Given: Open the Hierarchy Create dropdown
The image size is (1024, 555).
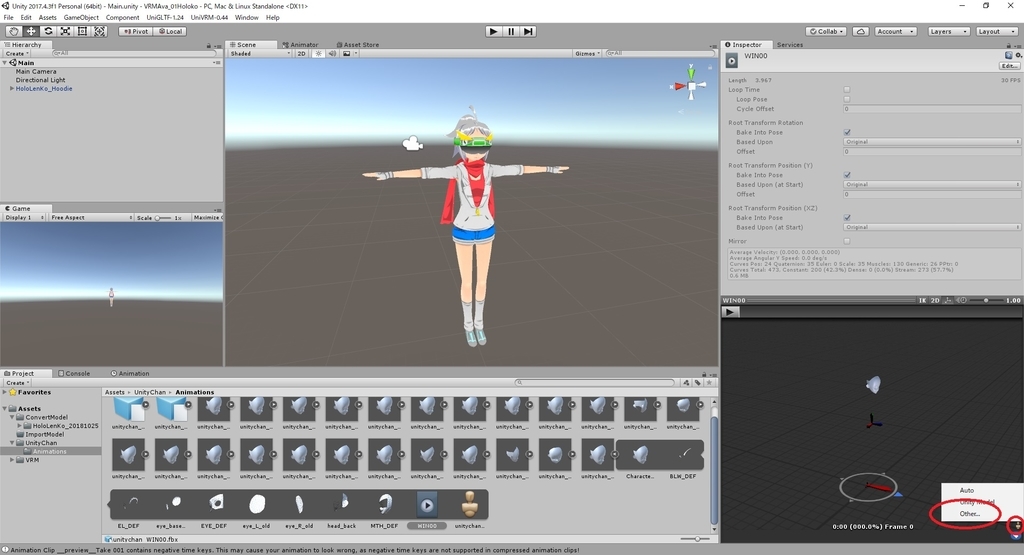Looking at the screenshot, I should coord(17,54).
